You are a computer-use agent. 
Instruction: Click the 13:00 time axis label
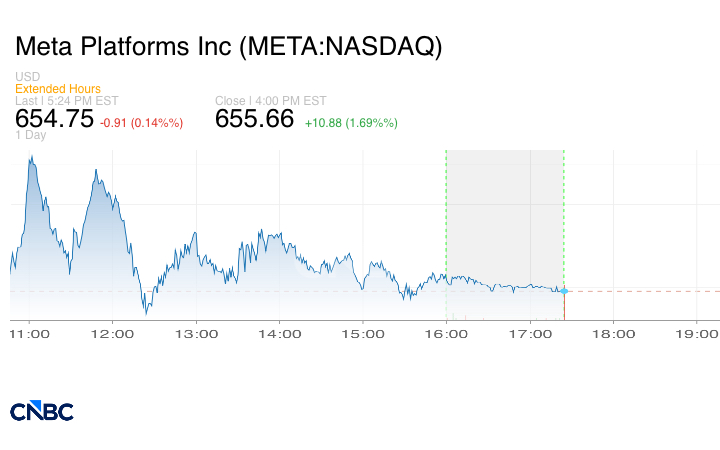click(x=194, y=334)
